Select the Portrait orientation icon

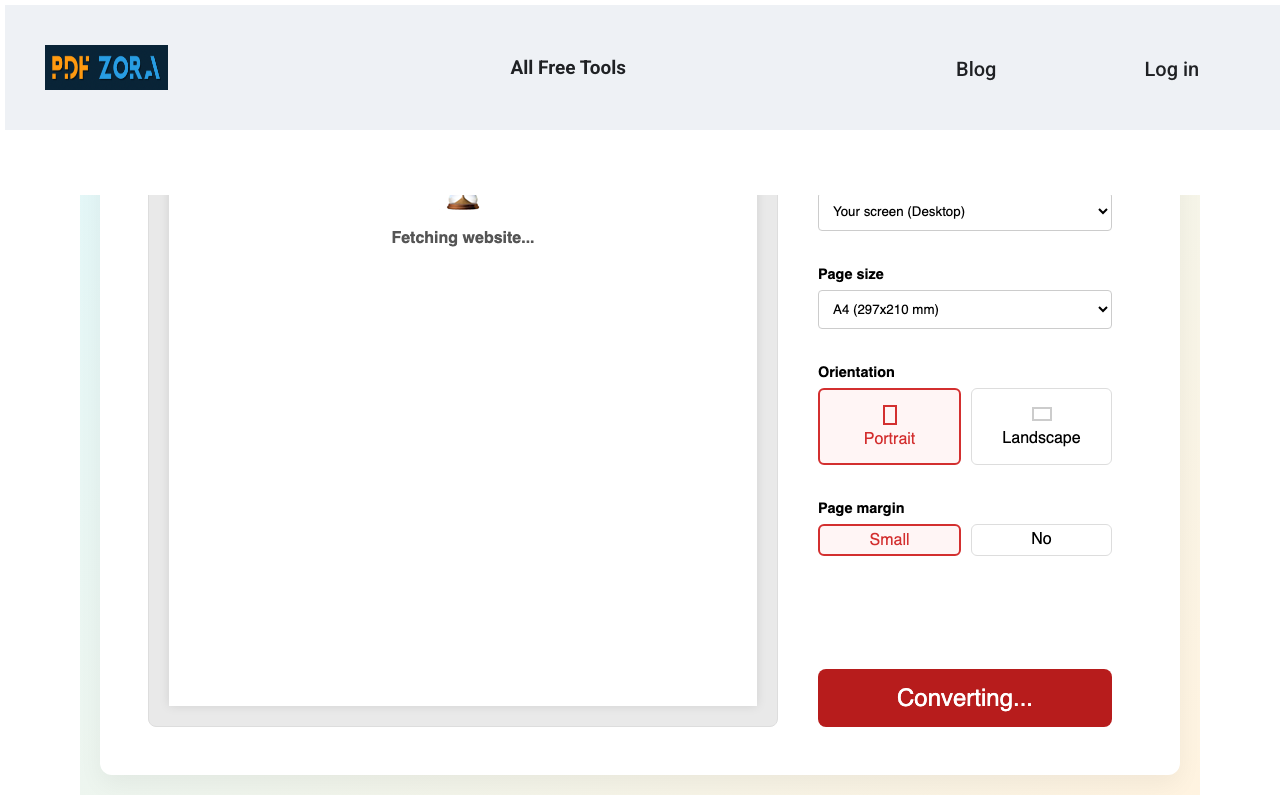pyautogui.click(x=889, y=413)
